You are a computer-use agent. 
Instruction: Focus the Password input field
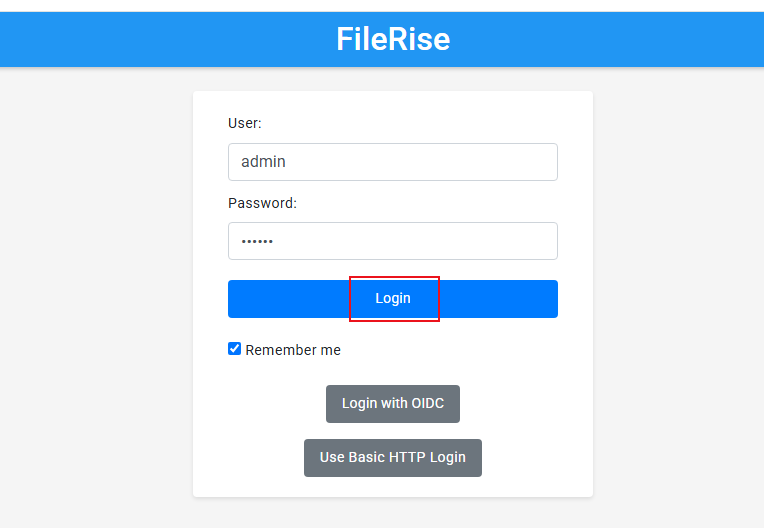click(392, 241)
